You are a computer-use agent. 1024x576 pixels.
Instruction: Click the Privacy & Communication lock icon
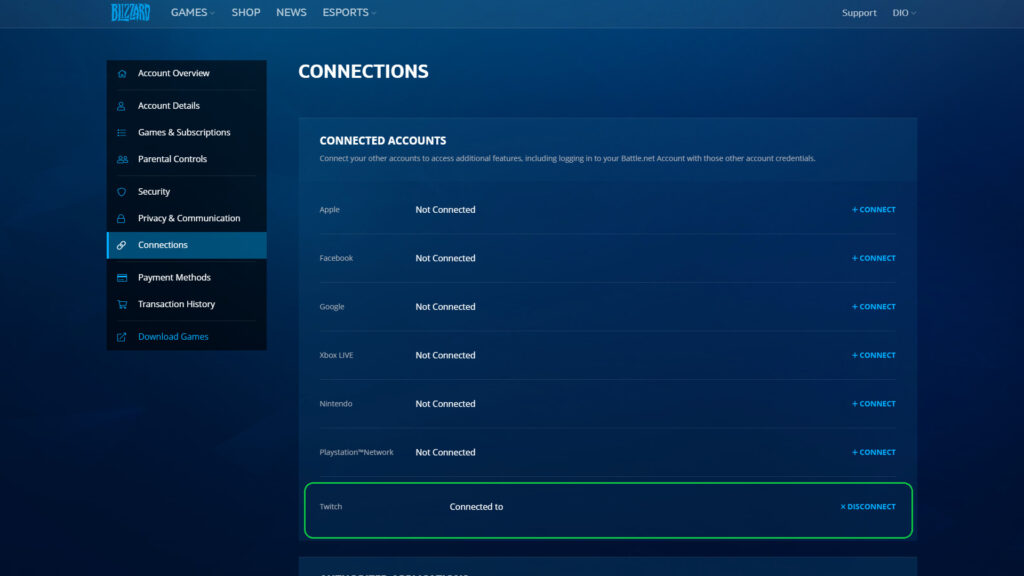[121, 217]
